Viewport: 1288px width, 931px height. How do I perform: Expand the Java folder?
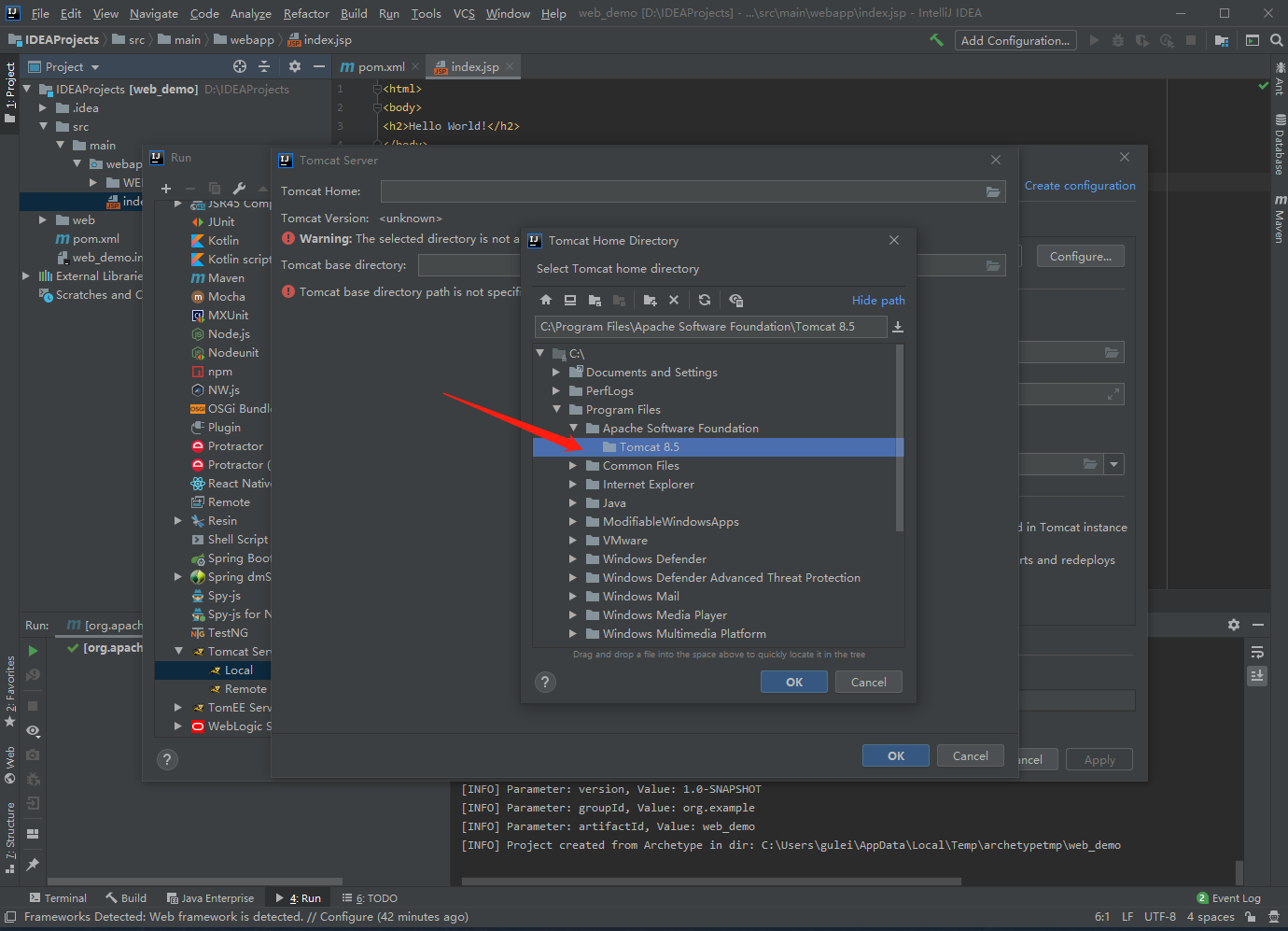click(x=573, y=502)
